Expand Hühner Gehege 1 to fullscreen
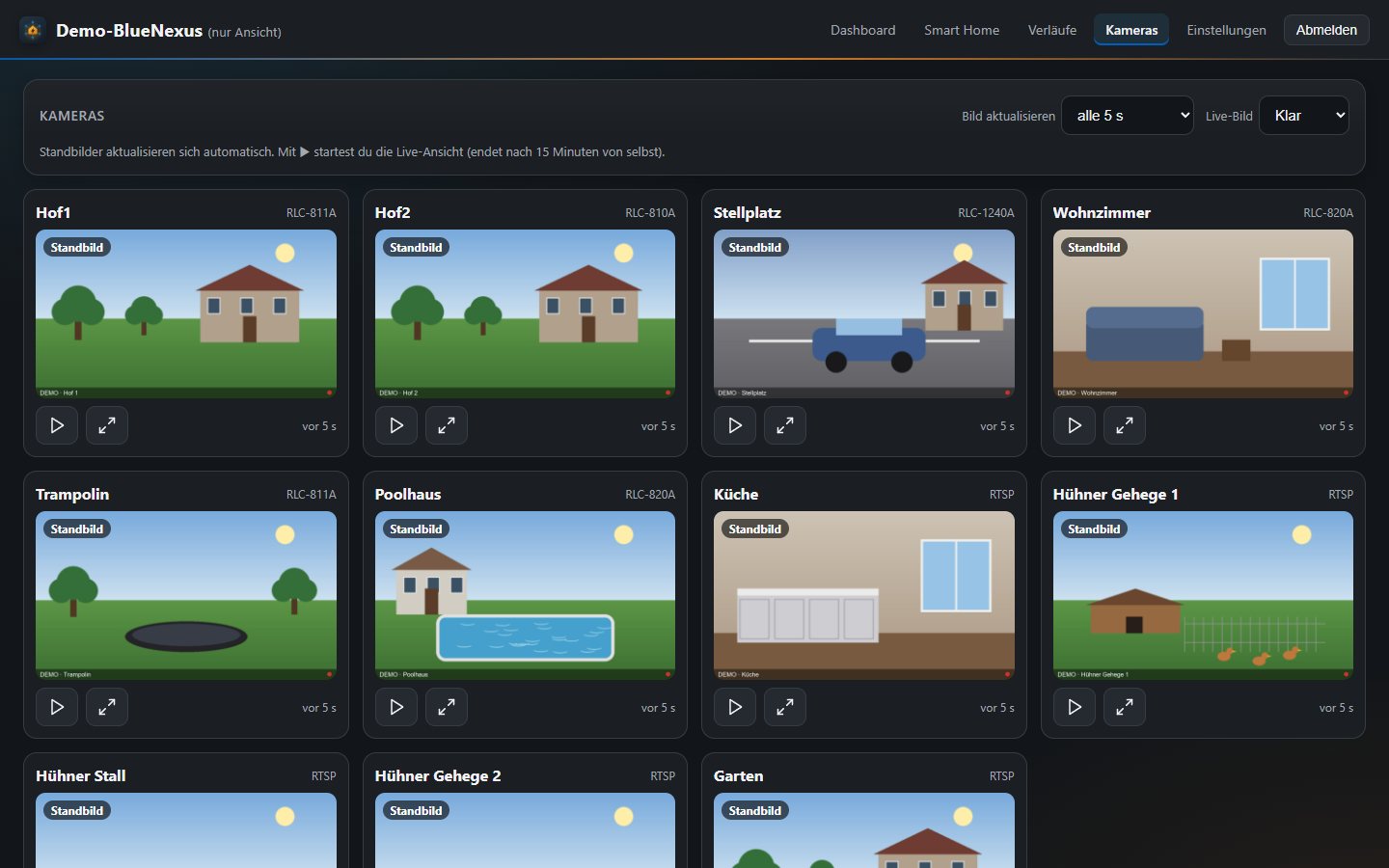1389x868 pixels. point(1125,707)
